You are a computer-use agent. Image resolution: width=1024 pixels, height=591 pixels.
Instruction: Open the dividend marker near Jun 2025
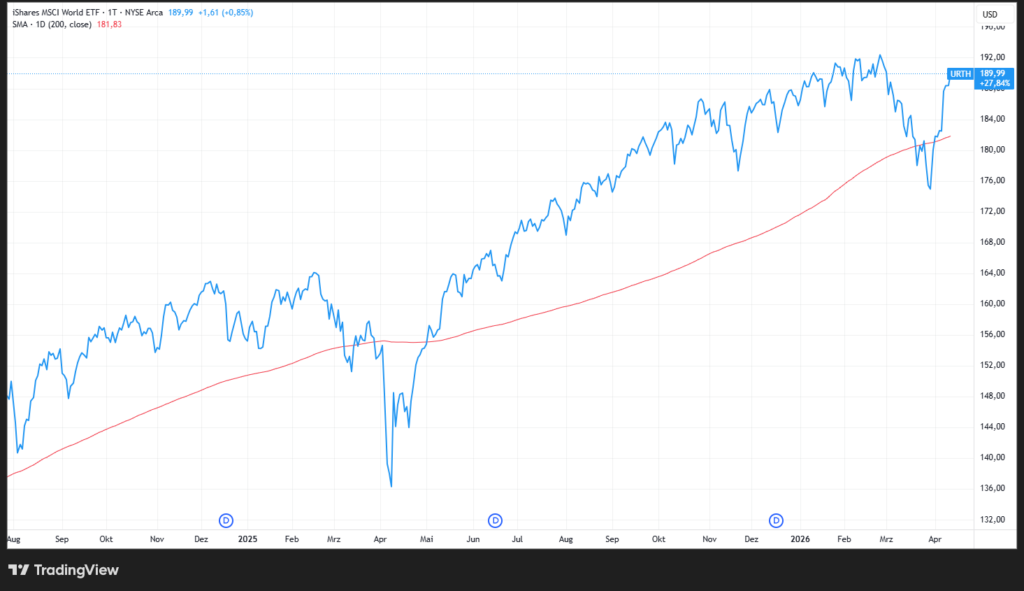point(494,519)
